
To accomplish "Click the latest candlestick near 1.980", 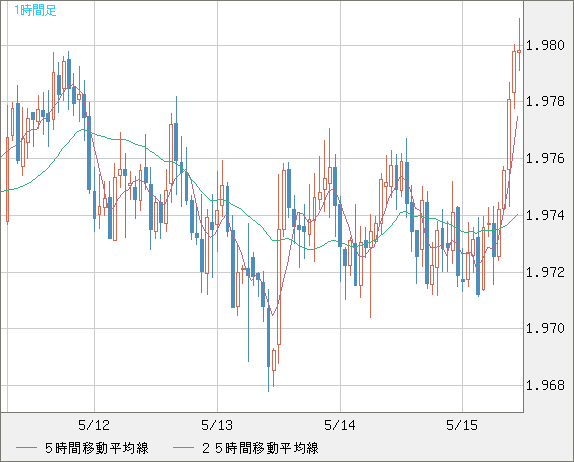I will 519,51.
